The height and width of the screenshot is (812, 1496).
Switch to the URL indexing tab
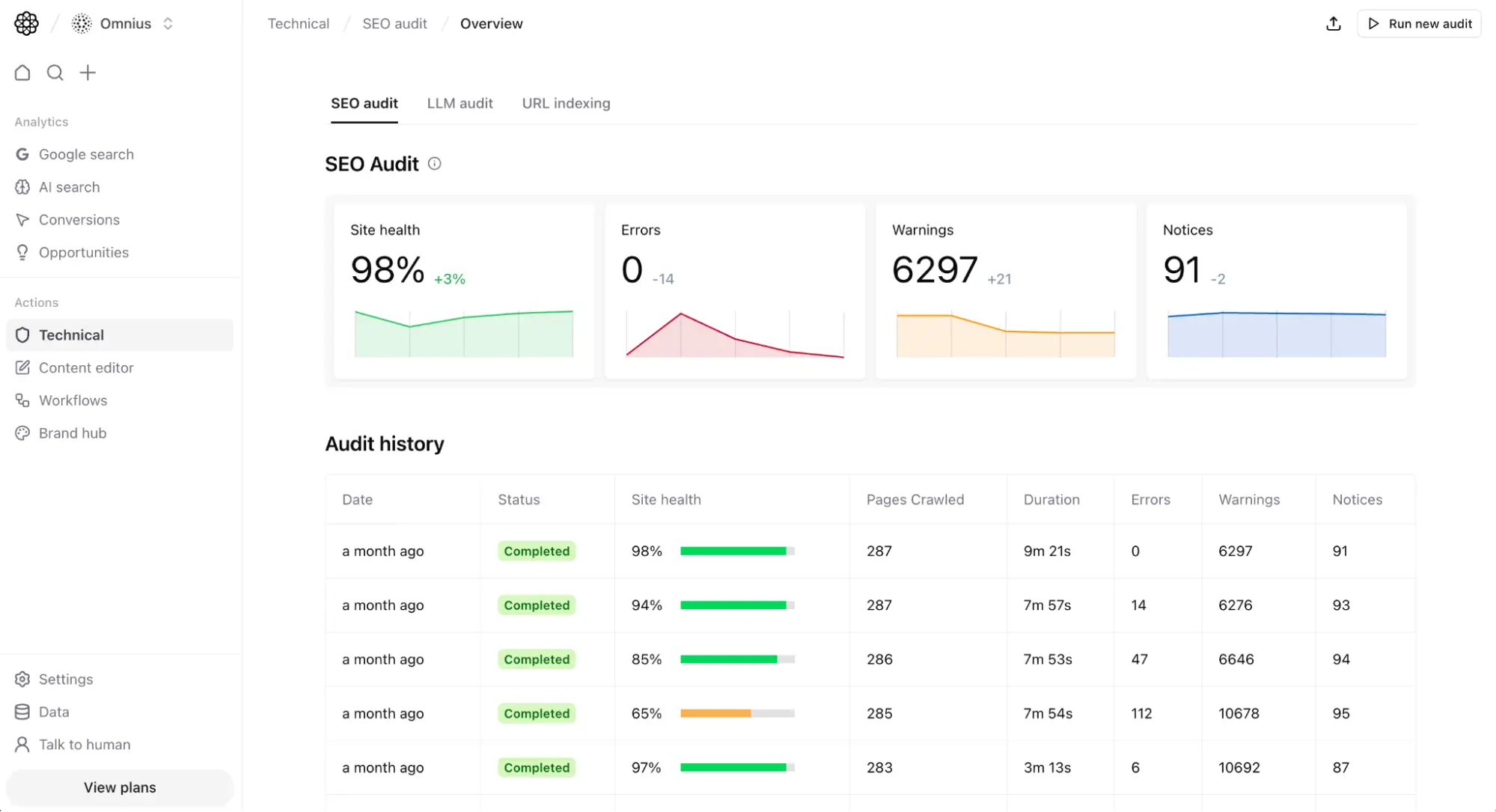(566, 103)
